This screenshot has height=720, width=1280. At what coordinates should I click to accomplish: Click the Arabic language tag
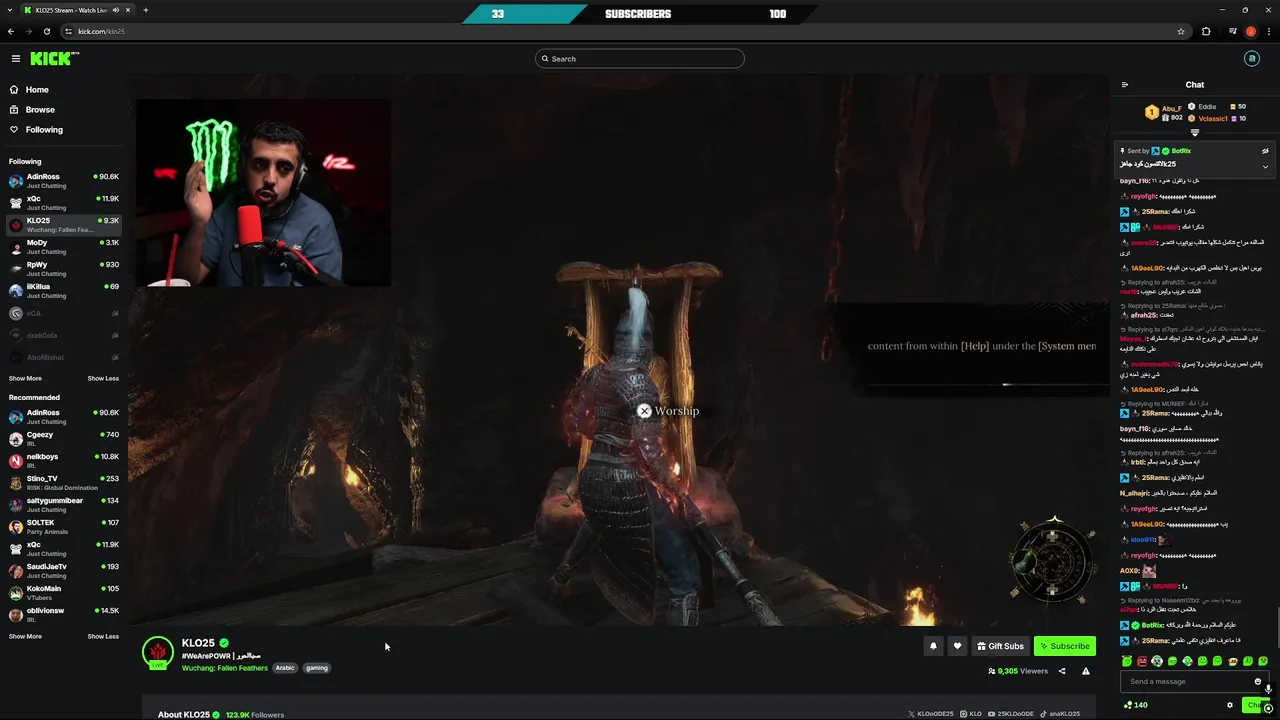[285, 668]
